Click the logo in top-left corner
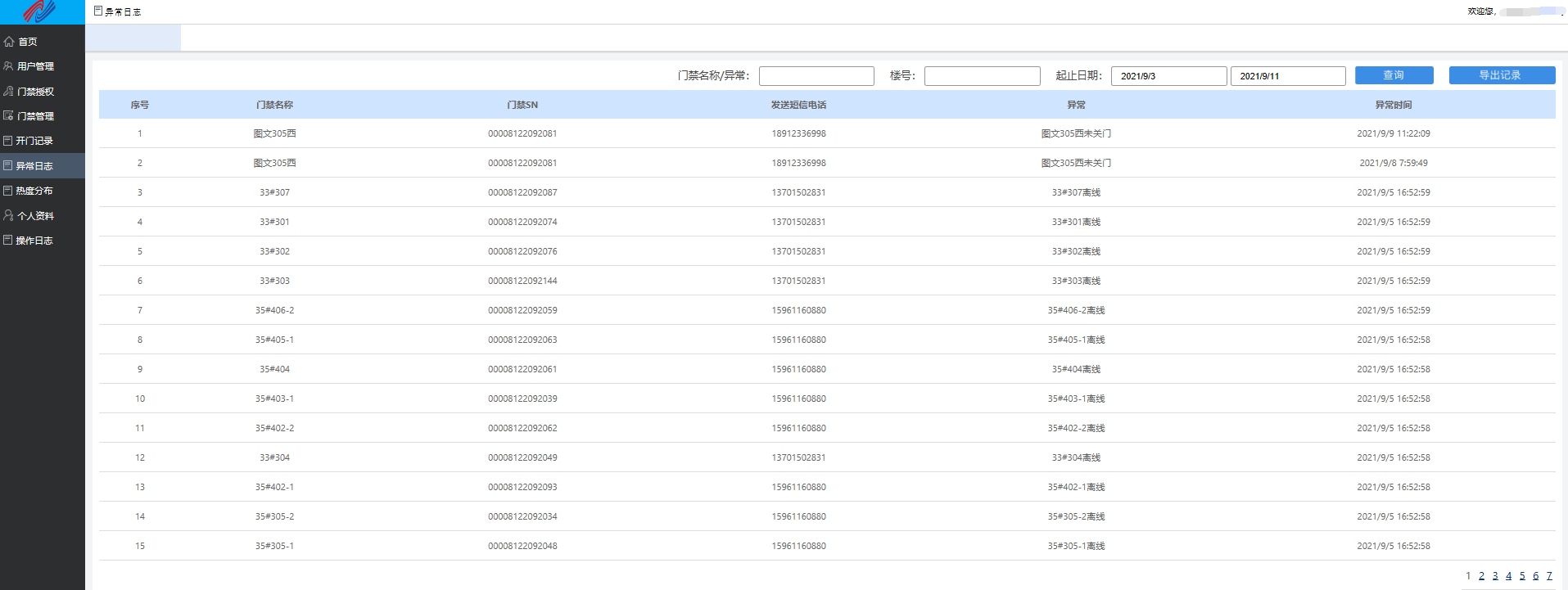Screen dimensions: 1568x590 (x=39, y=11)
